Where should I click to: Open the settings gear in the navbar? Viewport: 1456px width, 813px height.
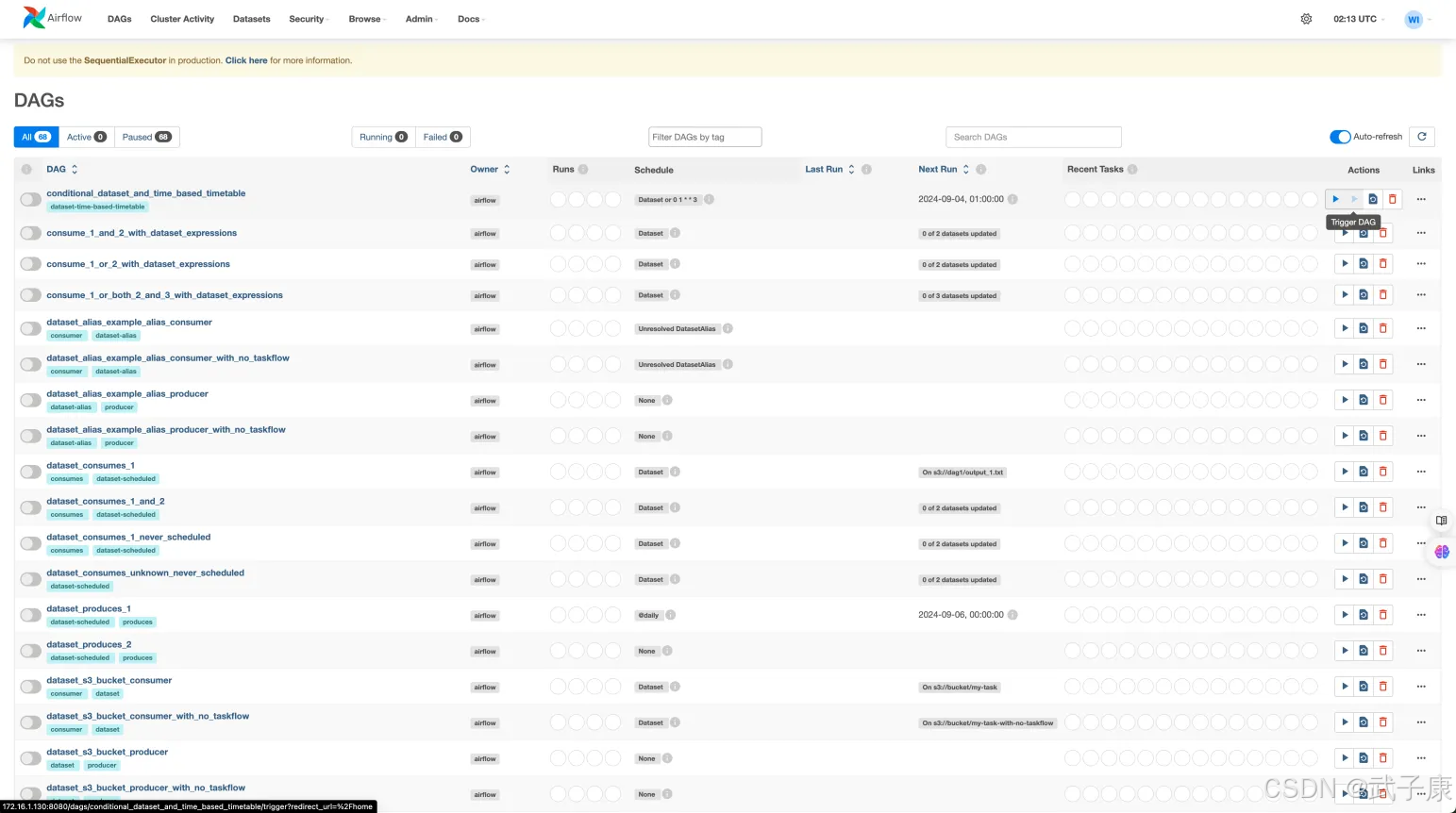pyautogui.click(x=1306, y=19)
